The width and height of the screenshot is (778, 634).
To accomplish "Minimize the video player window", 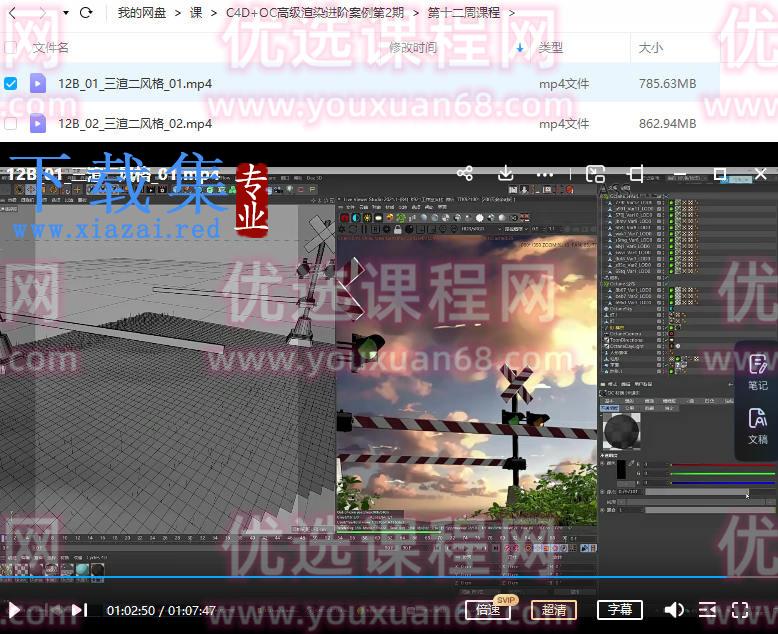I will coord(681,174).
